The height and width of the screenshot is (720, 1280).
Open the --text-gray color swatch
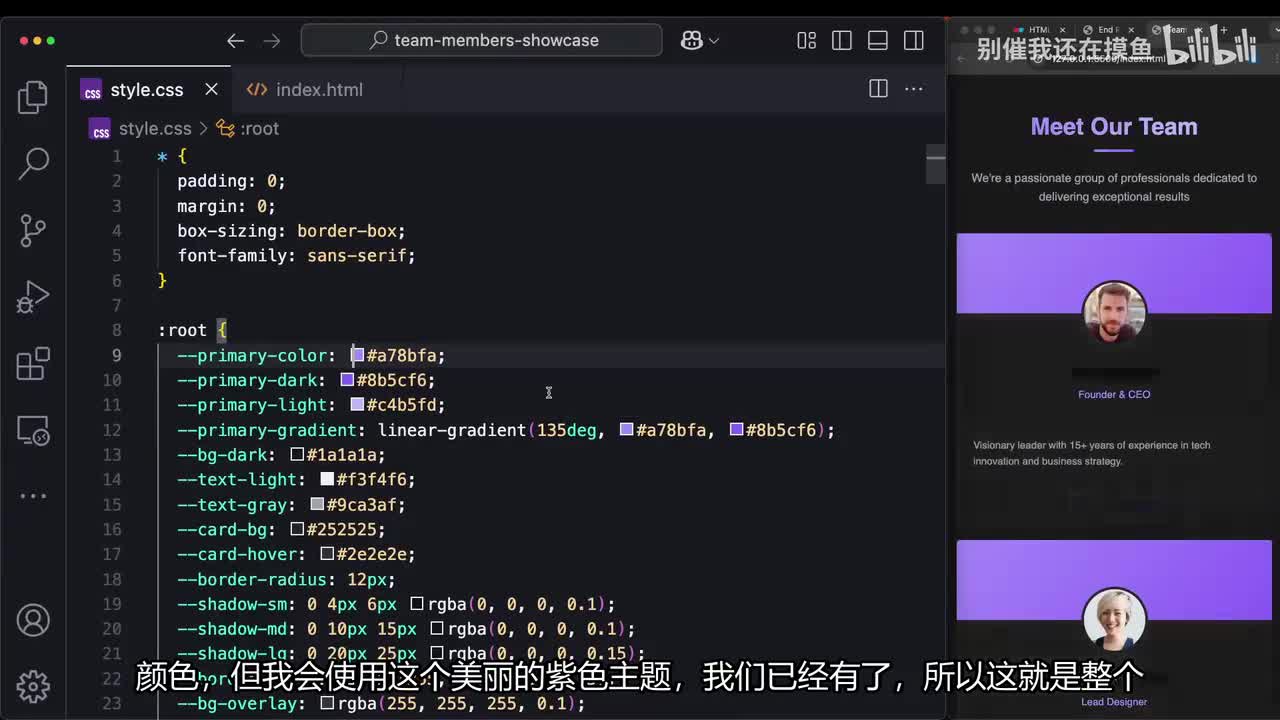click(x=317, y=505)
